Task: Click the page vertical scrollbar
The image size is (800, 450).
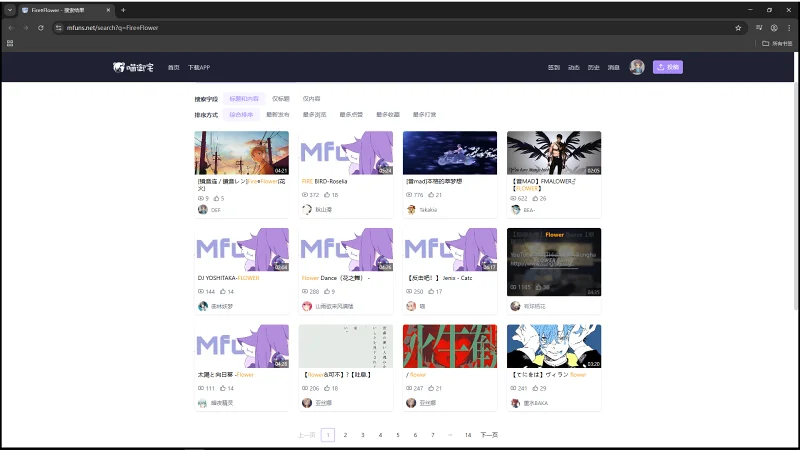Action: tap(796, 194)
